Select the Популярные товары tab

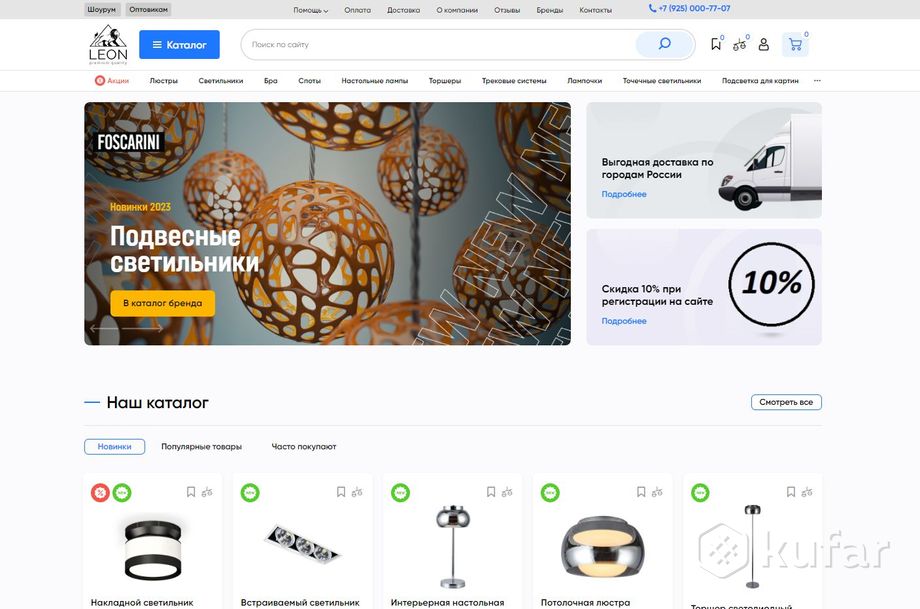click(201, 447)
